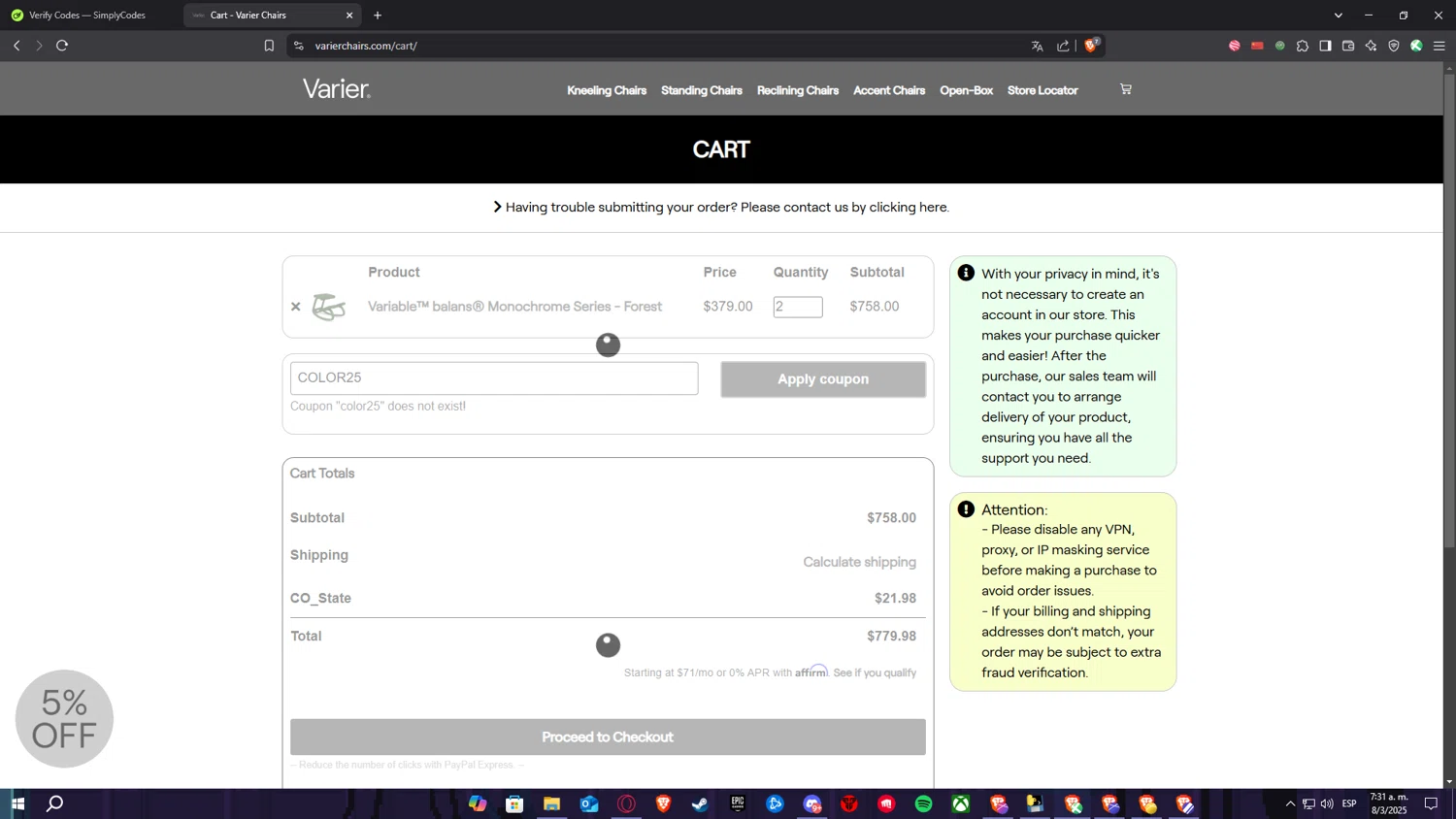Focus the coupon code field containing COLOR25
This screenshot has width=1456, height=819.
coord(494,378)
